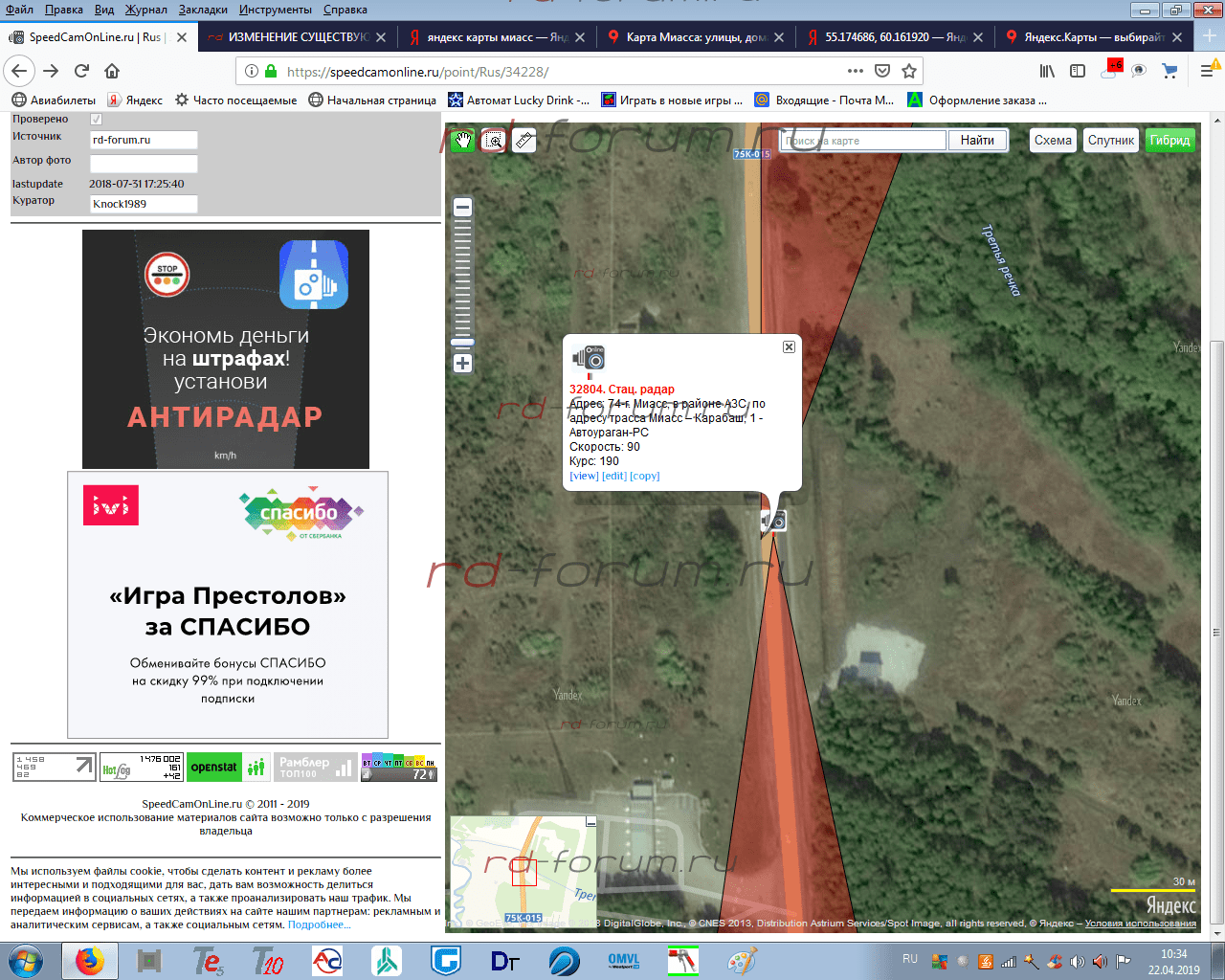Open the Подробнее cookie link
1225x980 pixels.
point(320,924)
